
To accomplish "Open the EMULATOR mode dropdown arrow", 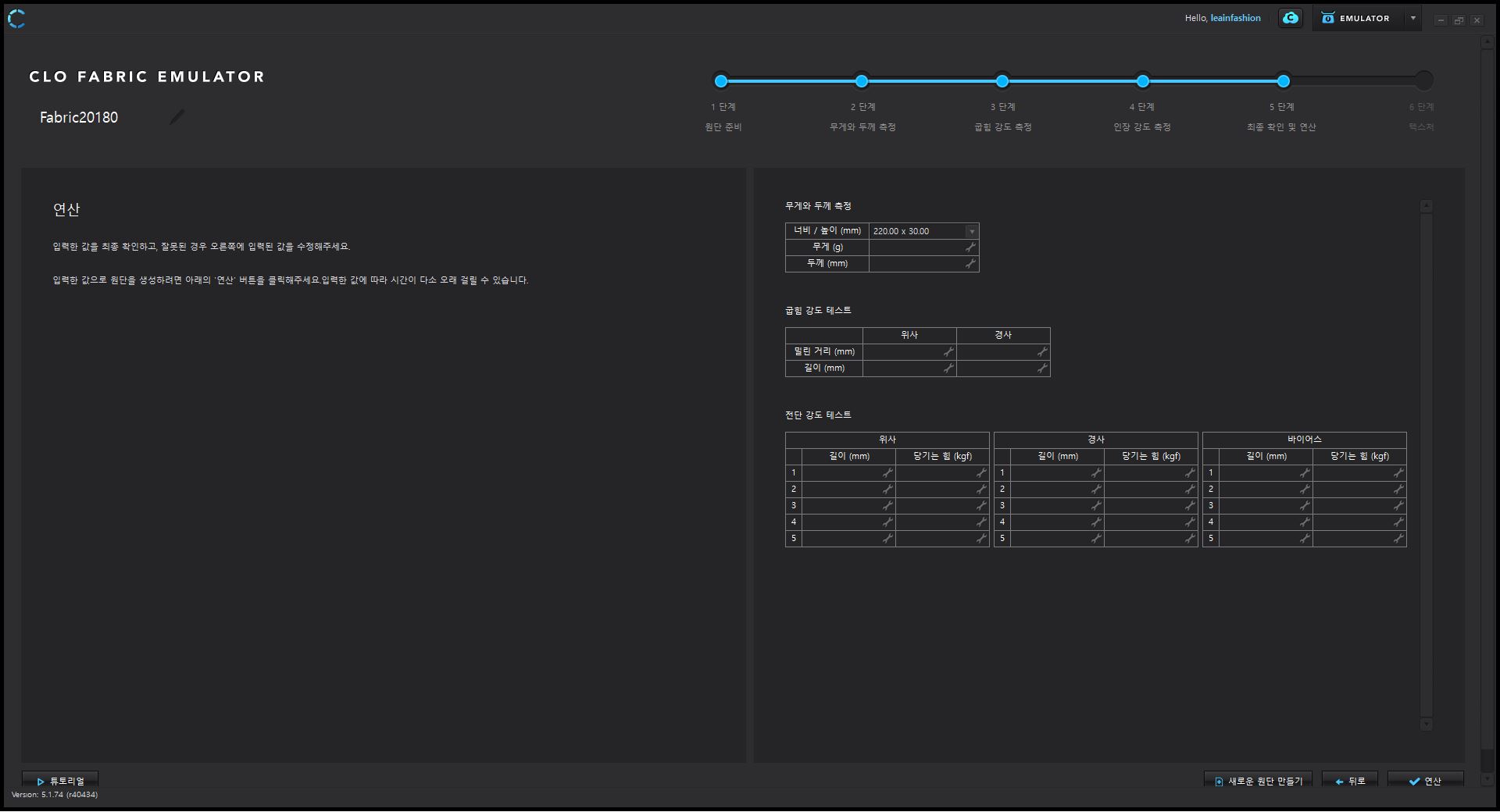I will [1412, 18].
